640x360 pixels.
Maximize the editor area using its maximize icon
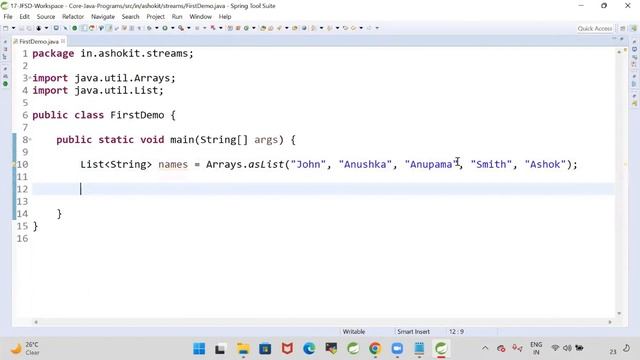click(x=622, y=38)
